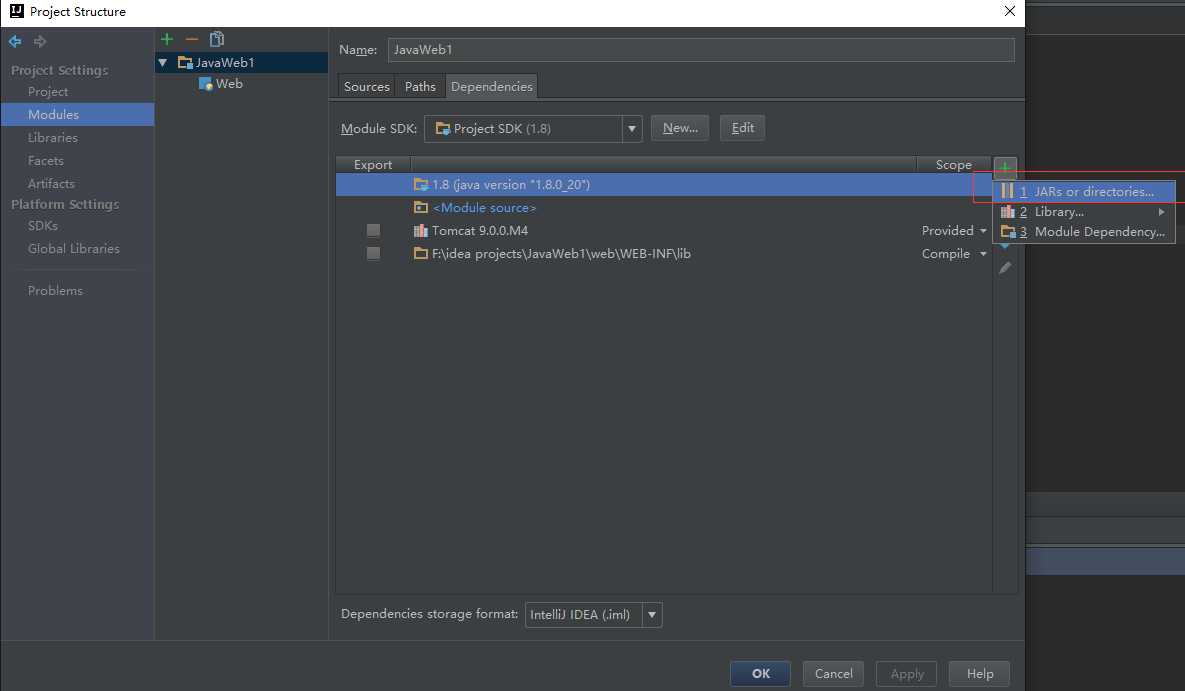Select the Dependencies tab
Image resolution: width=1185 pixels, height=691 pixels.
click(492, 86)
